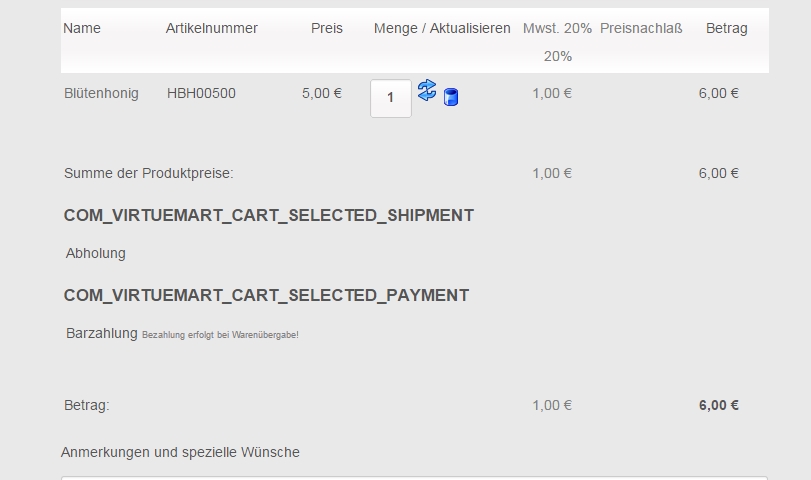This screenshot has width=811, height=480.
Task: Click the selected payment heading
Action: tap(266, 295)
